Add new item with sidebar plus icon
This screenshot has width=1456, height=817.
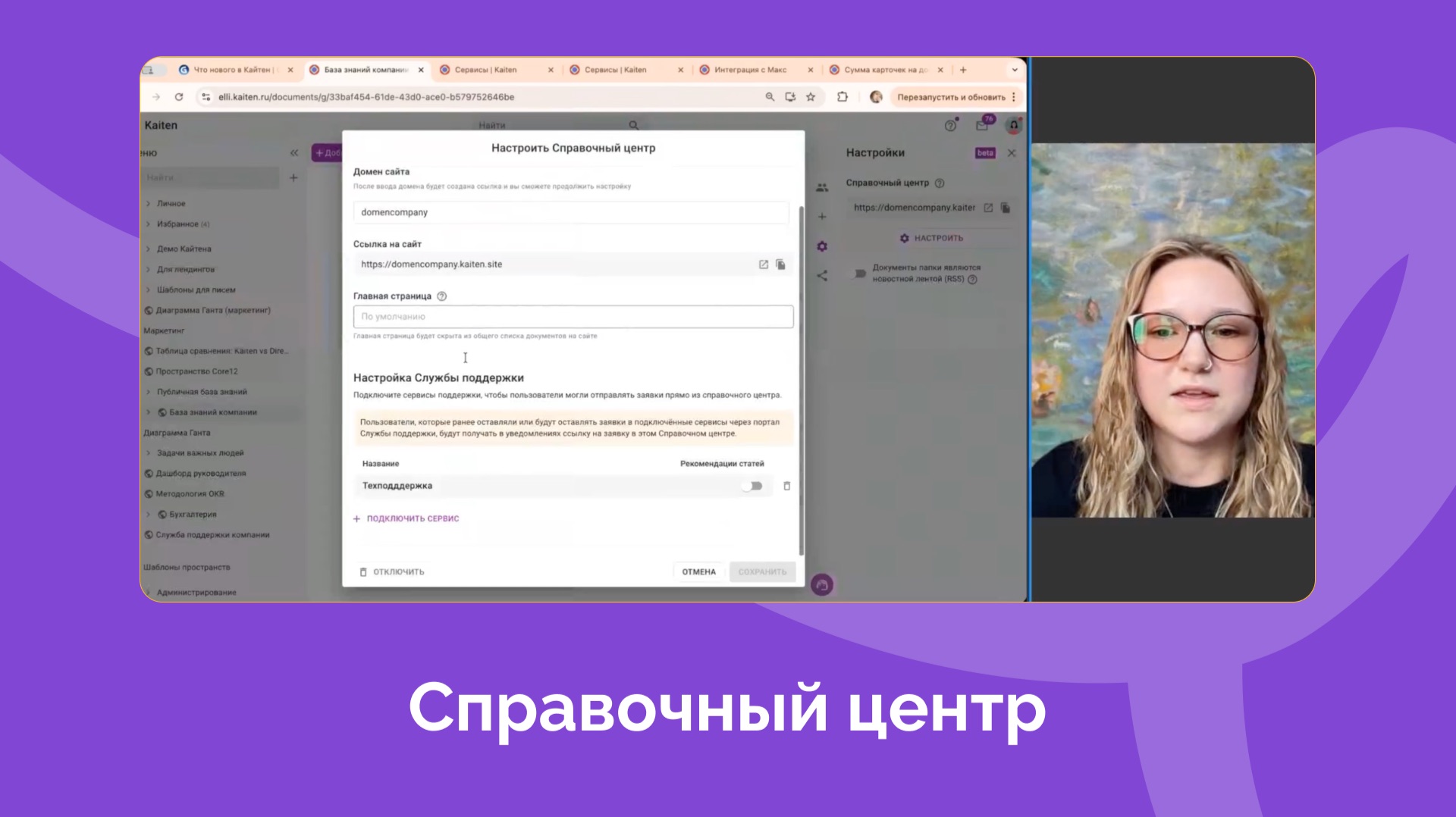293,177
